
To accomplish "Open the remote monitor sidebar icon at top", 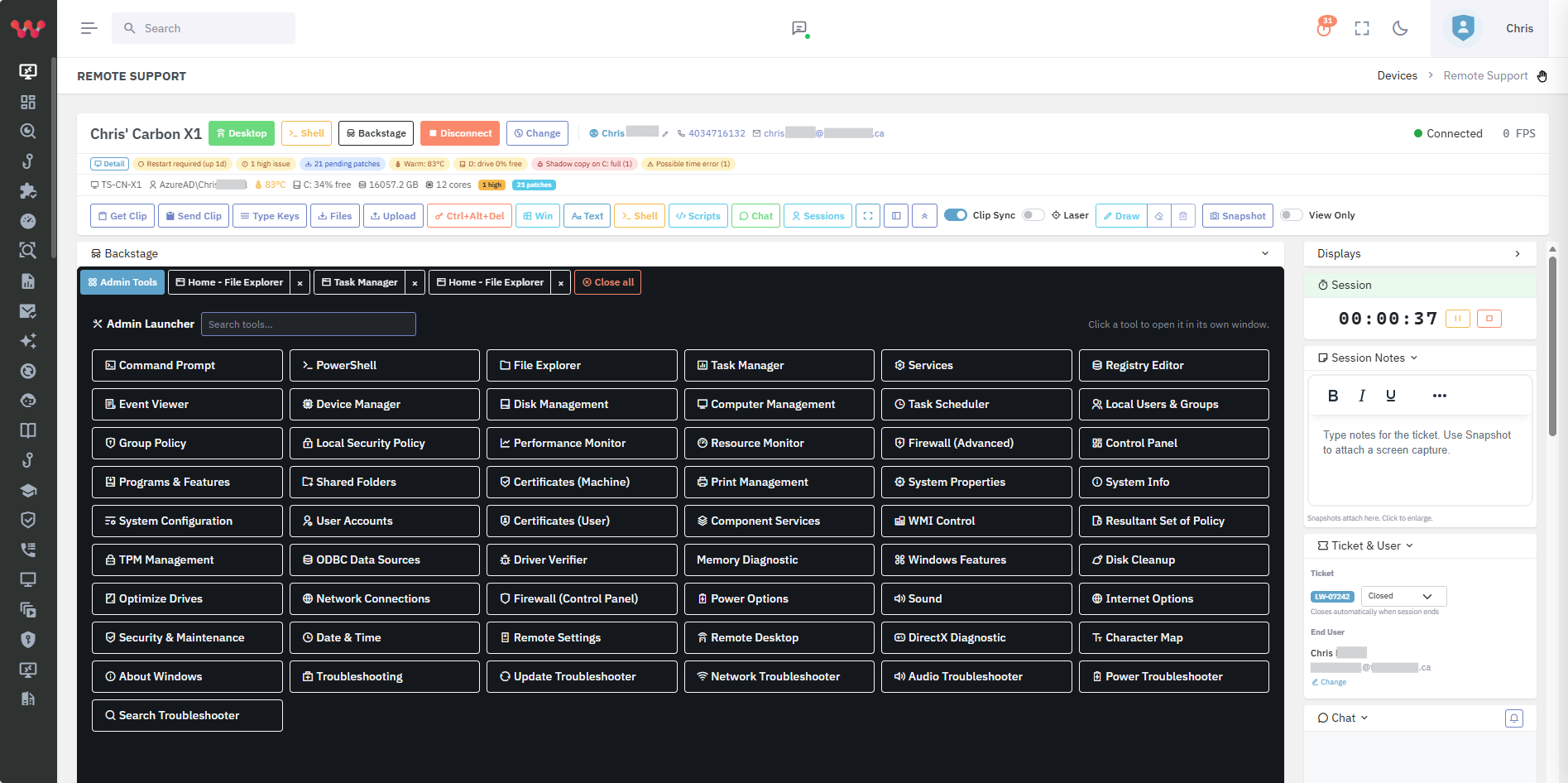I will coord(28,71).
